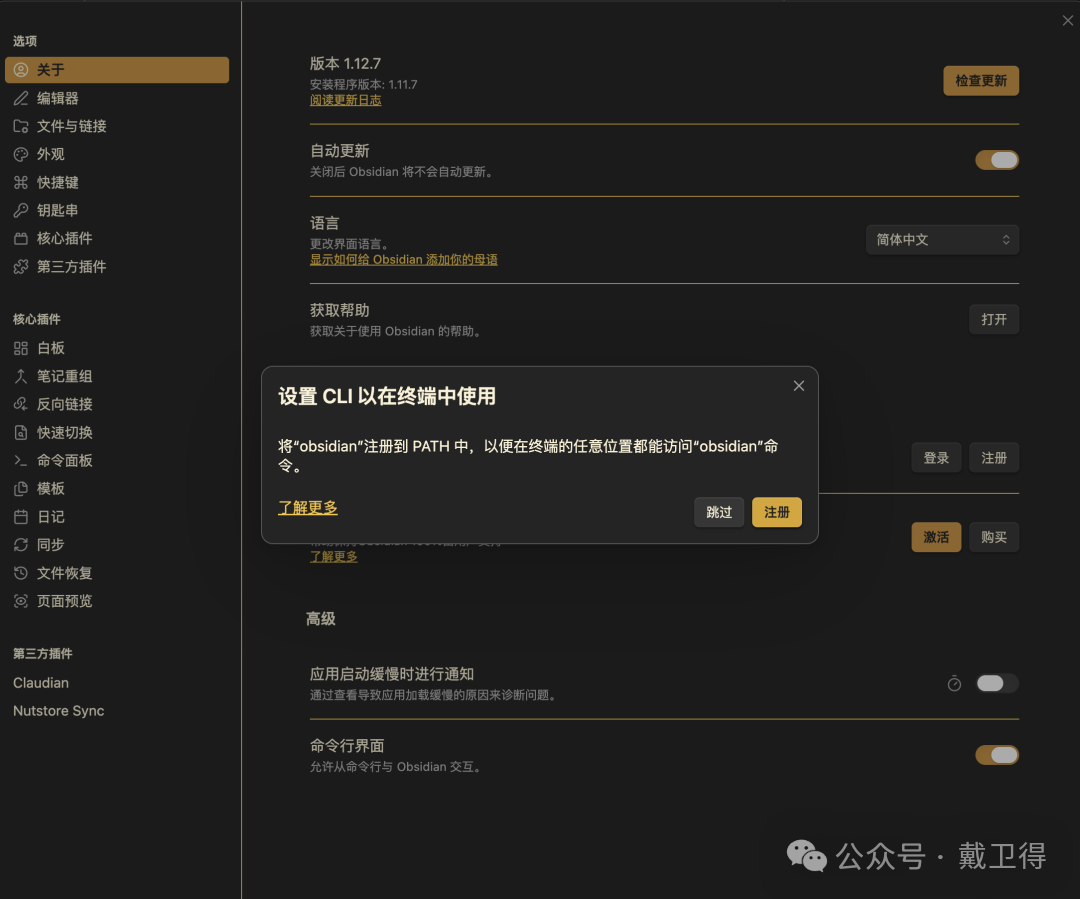Click the 第三方插件 puzzle icon

click(21, 267)
